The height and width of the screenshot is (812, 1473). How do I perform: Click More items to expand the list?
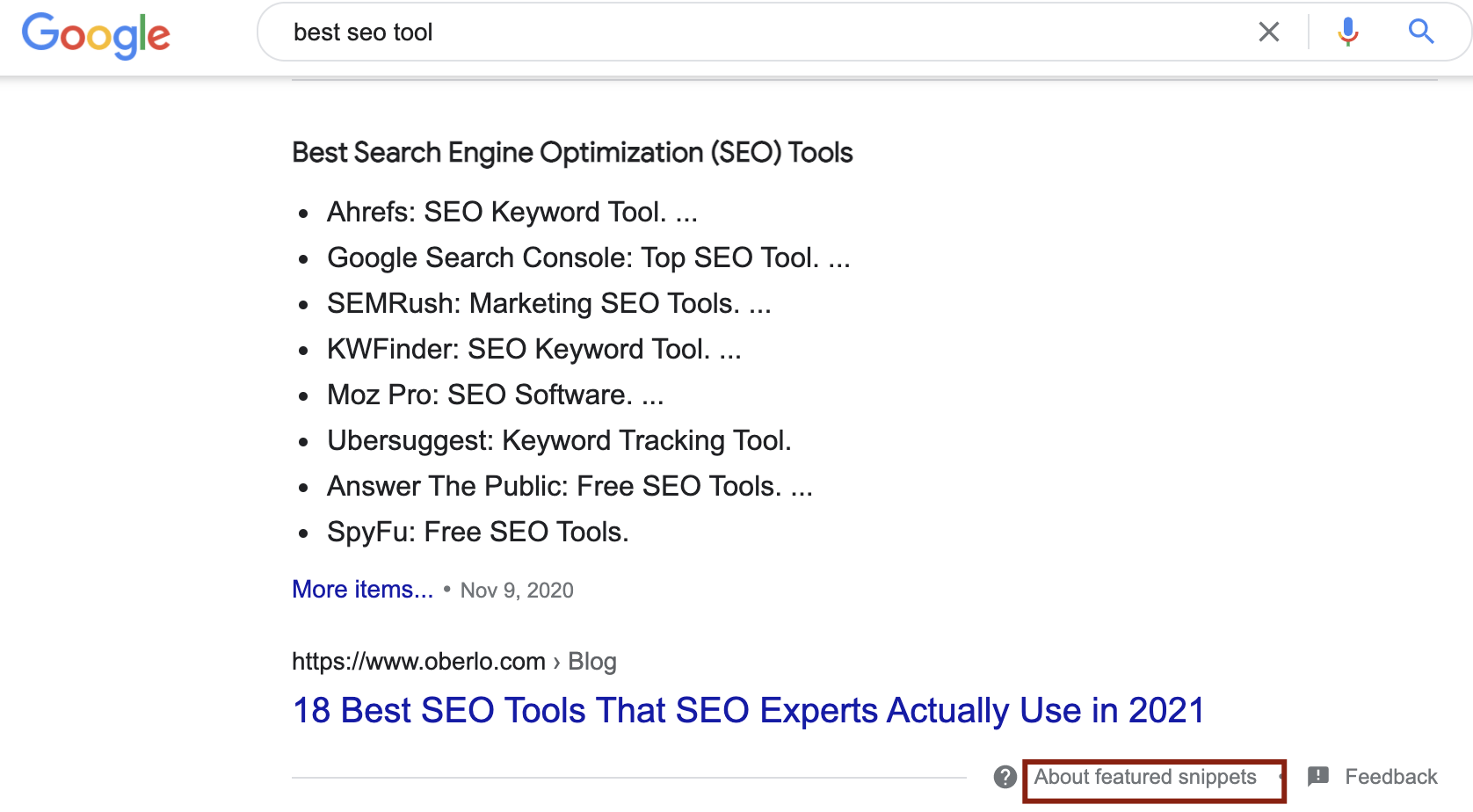[362, 589]
